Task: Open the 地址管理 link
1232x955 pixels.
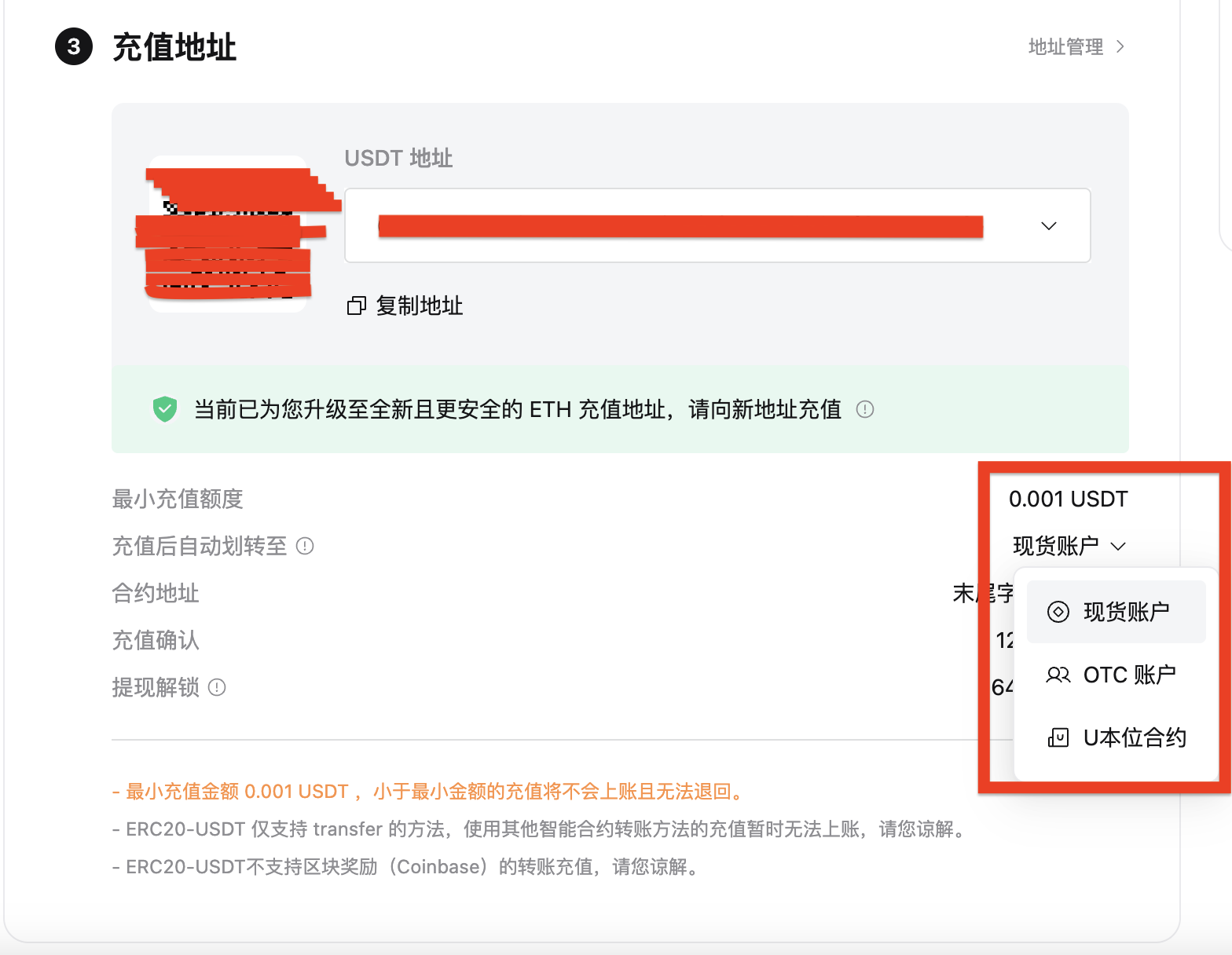Action: pos(1066,47)
